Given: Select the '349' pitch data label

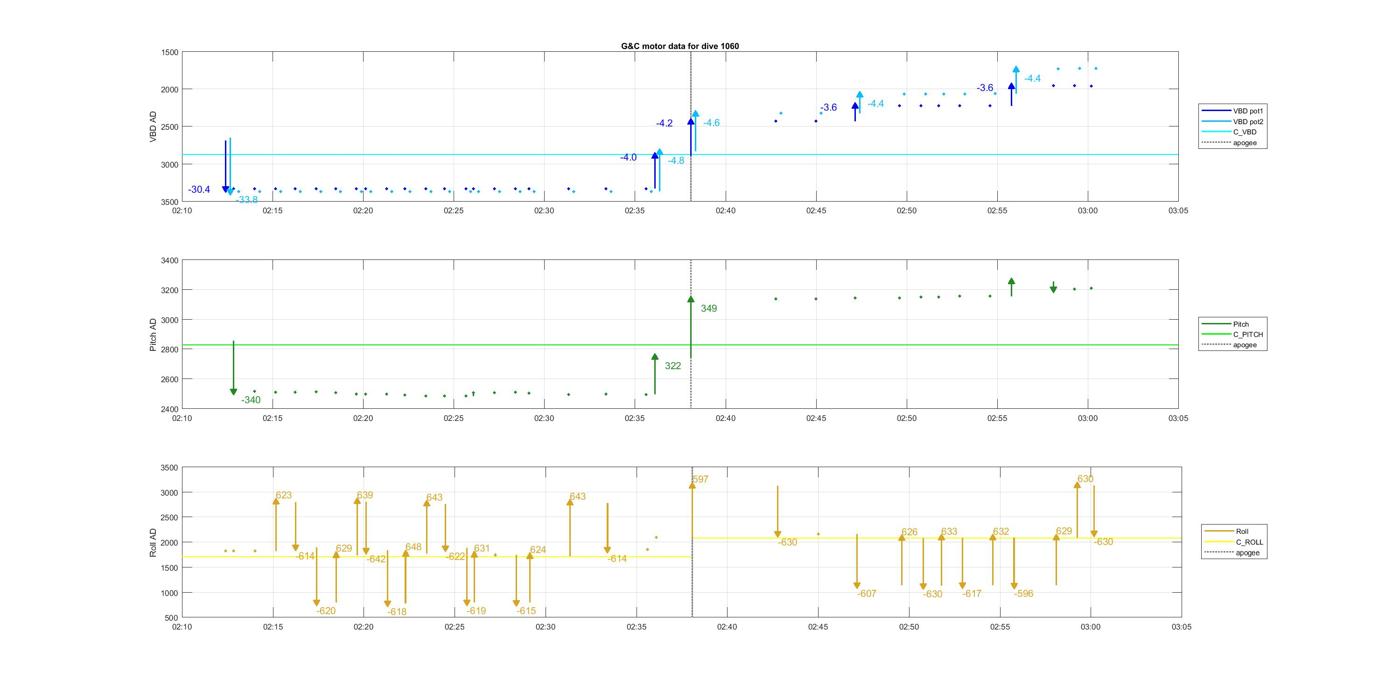Looking at the screenshot, I should tap(709, 309).
